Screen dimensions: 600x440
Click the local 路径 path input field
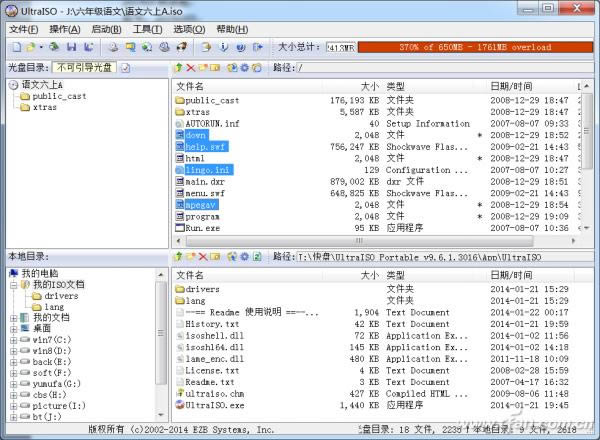tap(445, 257)
